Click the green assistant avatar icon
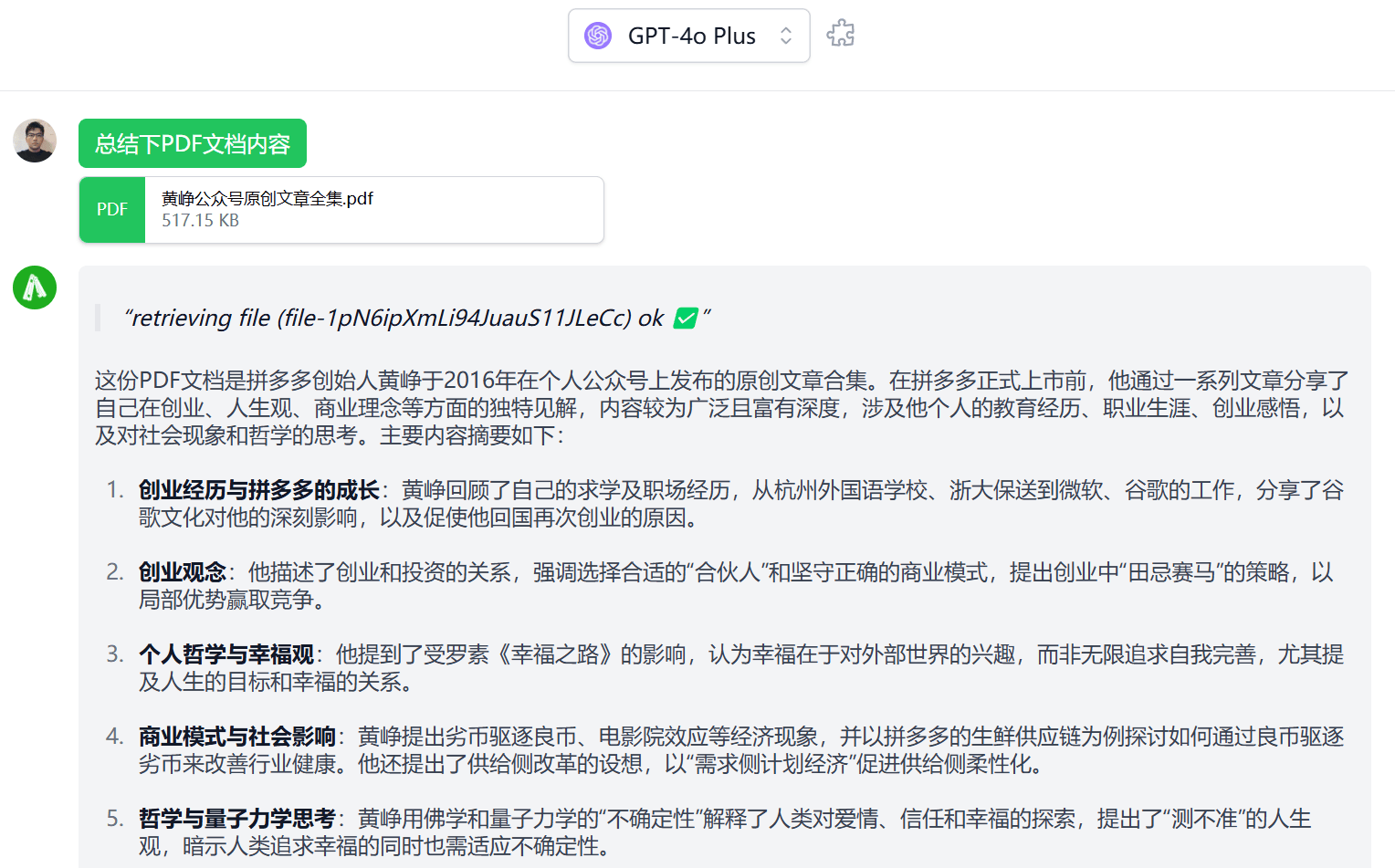The width and height of the screenshot is (1395, 868). (x=35, y=288)
